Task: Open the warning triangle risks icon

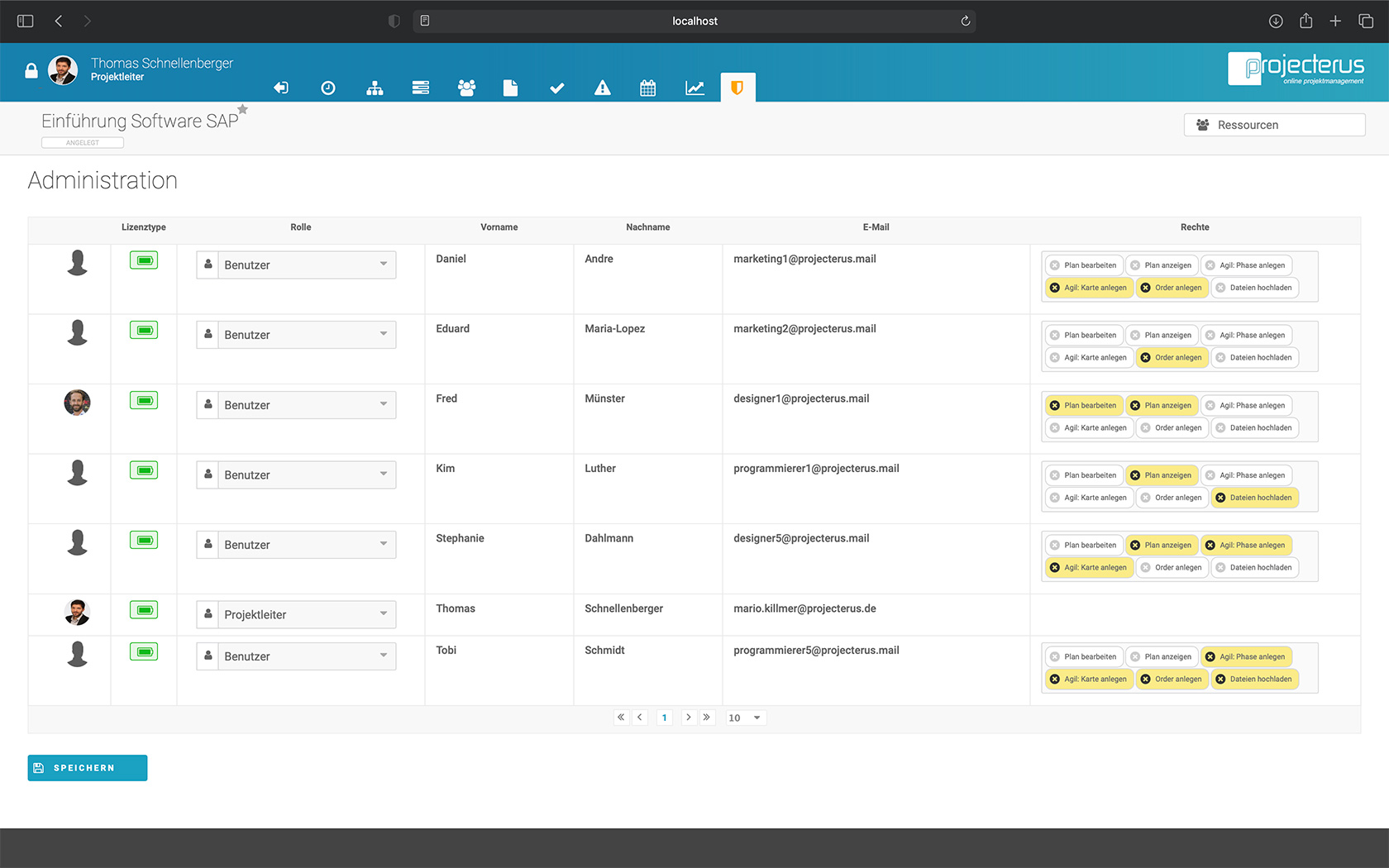Action: (x=603, y=88)
